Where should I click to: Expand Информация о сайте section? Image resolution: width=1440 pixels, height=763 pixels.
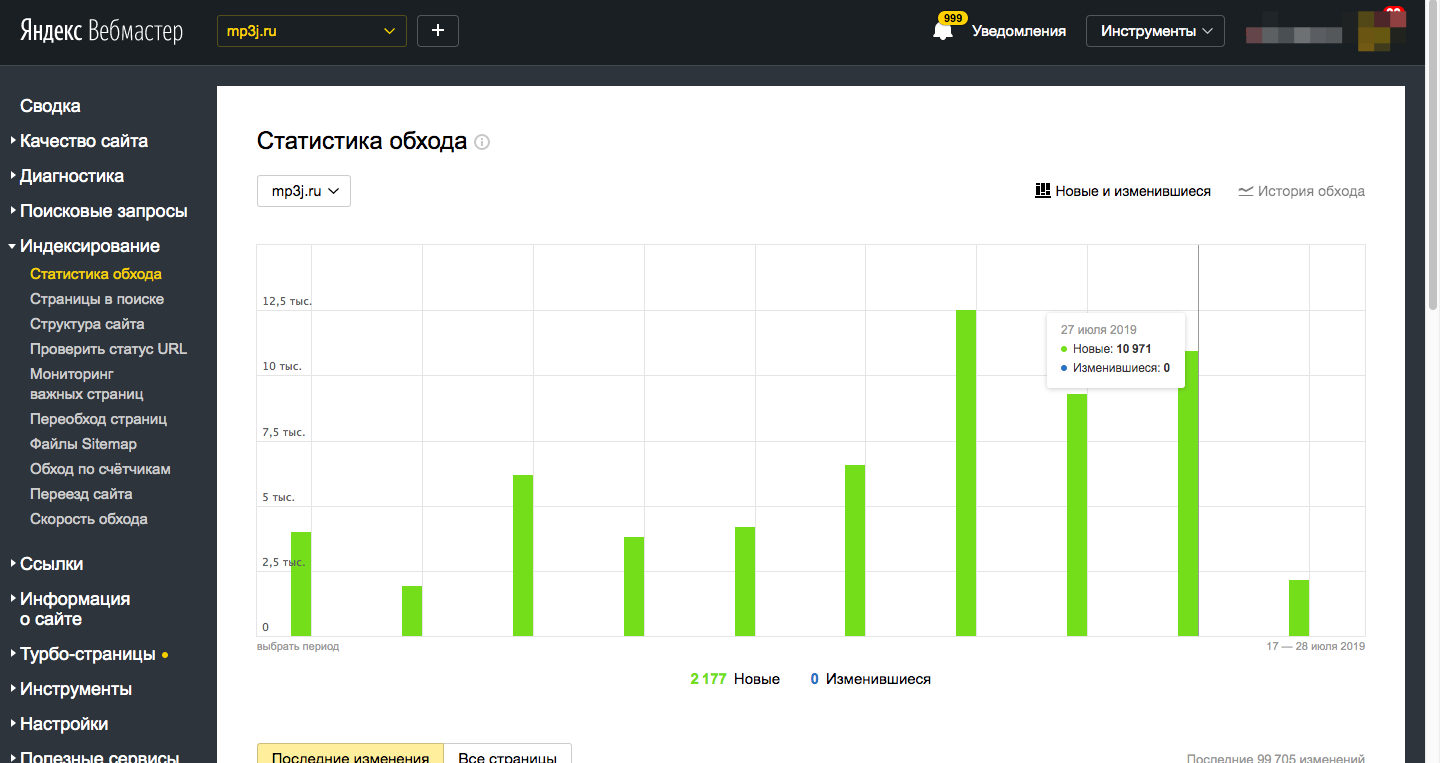tap(74, 609)
